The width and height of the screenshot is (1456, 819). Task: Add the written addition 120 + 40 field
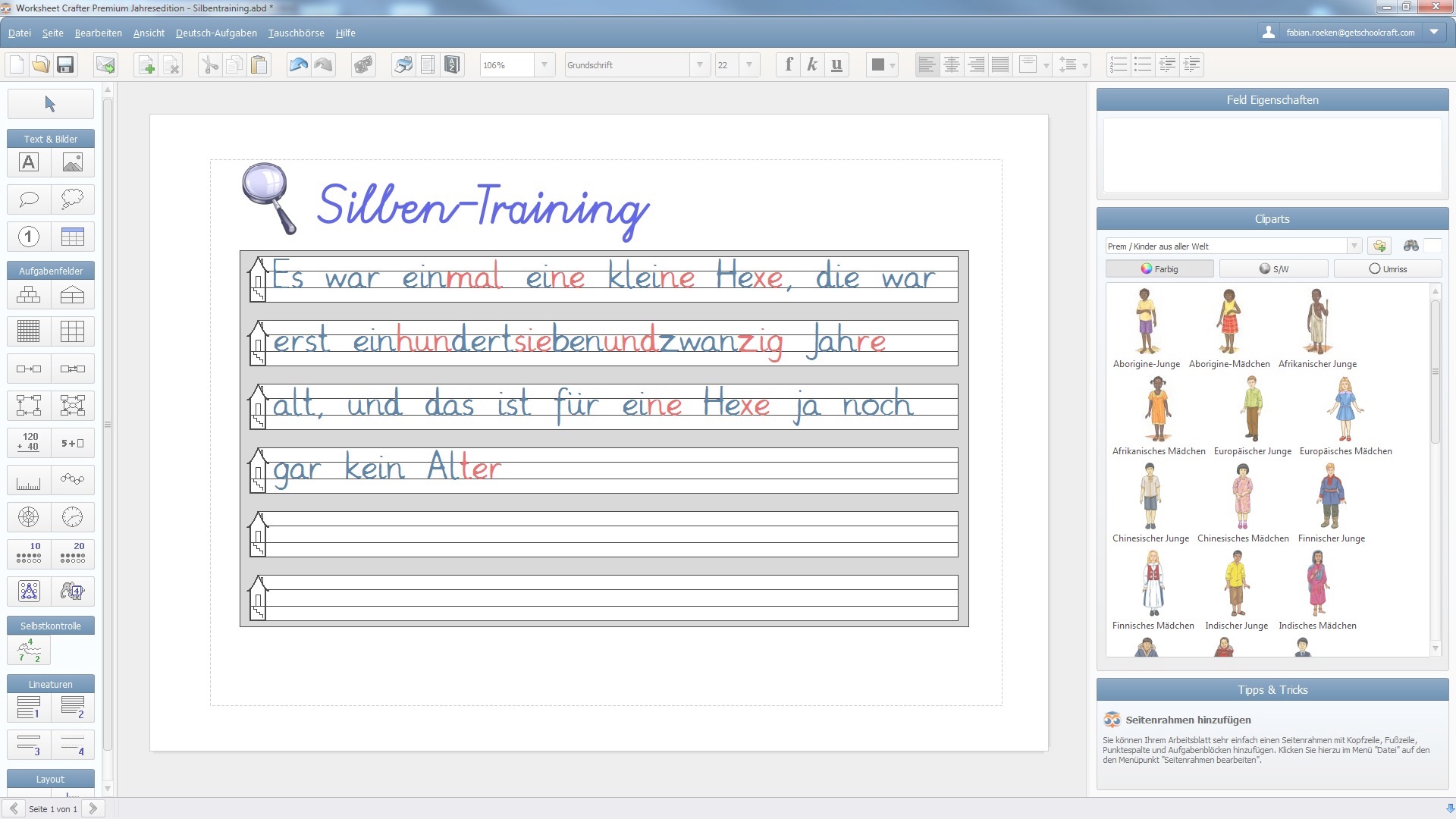[x=29, y=443]
